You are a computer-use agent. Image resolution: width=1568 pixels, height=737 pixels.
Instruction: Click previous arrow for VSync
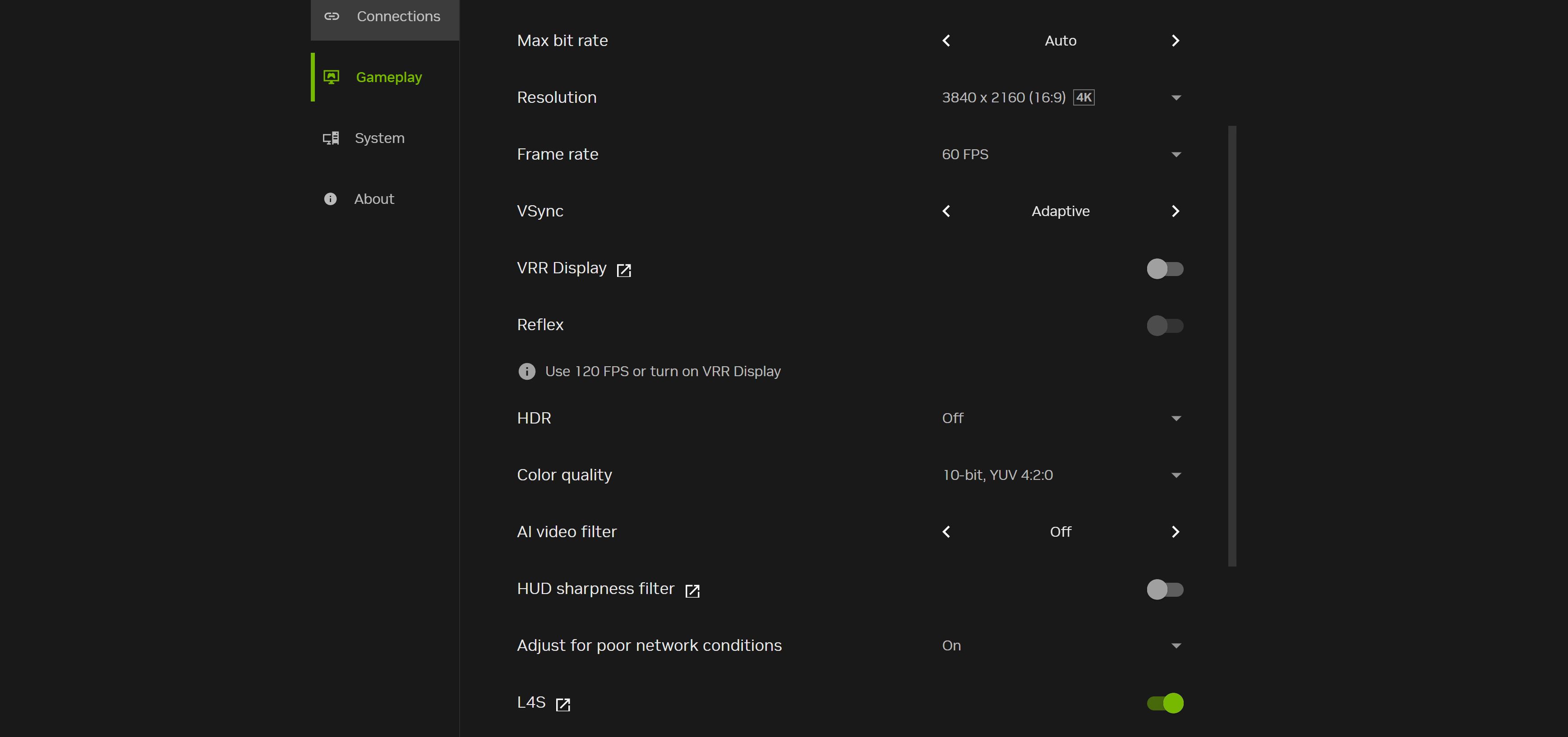tap(946, 211)
